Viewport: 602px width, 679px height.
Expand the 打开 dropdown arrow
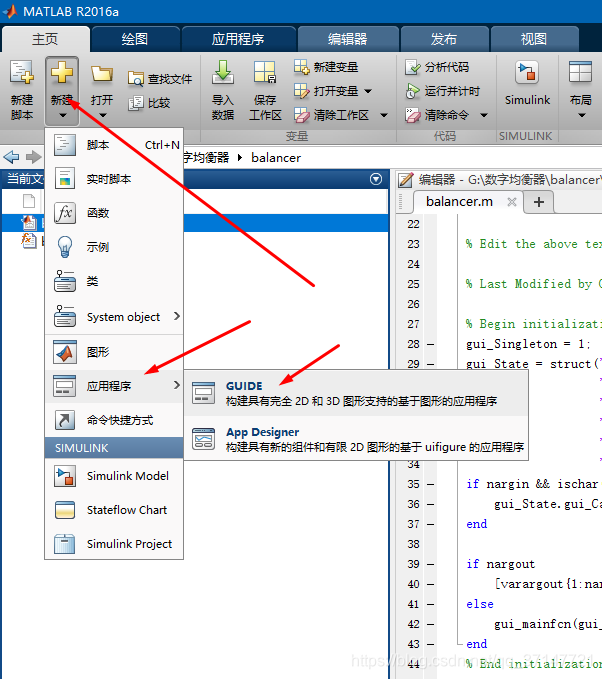tap(103, 115)
